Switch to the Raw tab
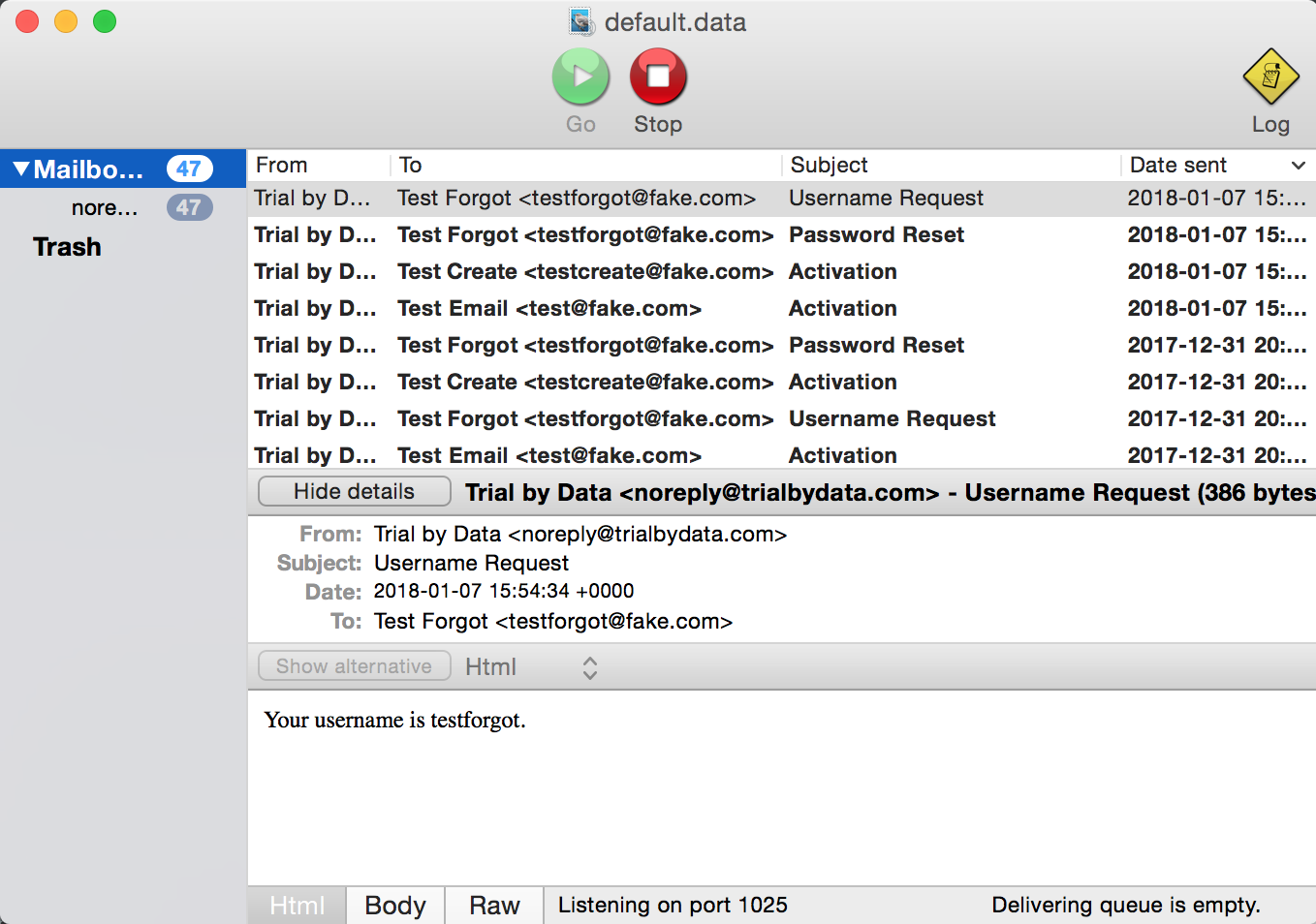This screenshot has width=1316, height=924. pos(494,906)
